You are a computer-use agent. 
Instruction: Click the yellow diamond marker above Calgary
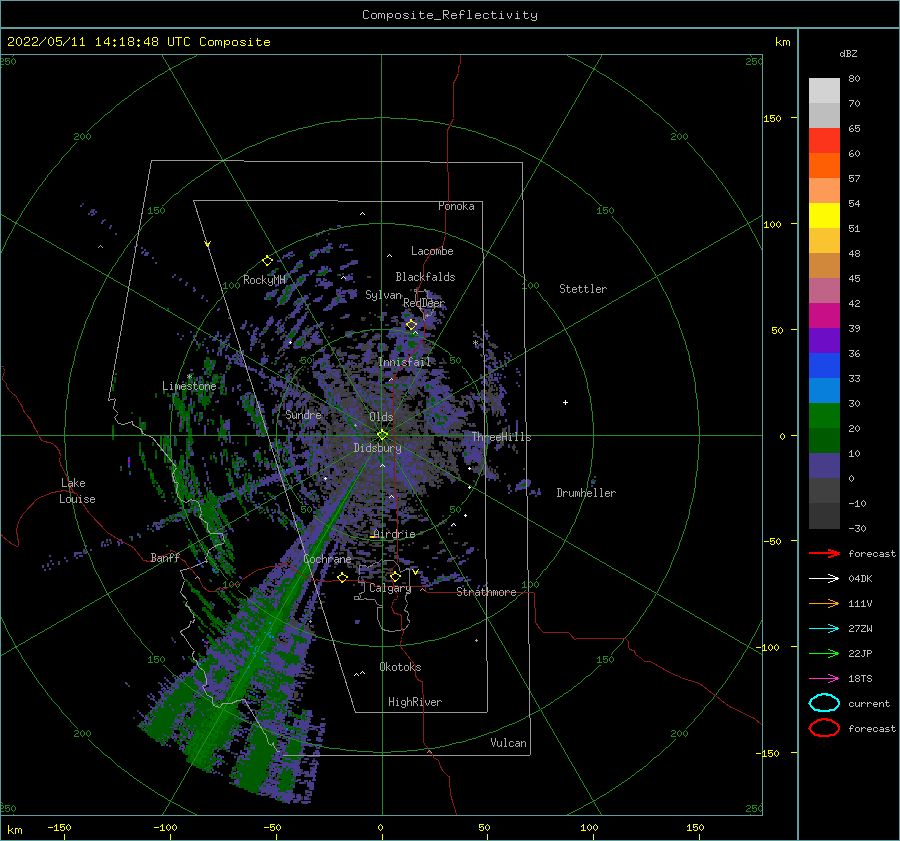tap(395, 576)
